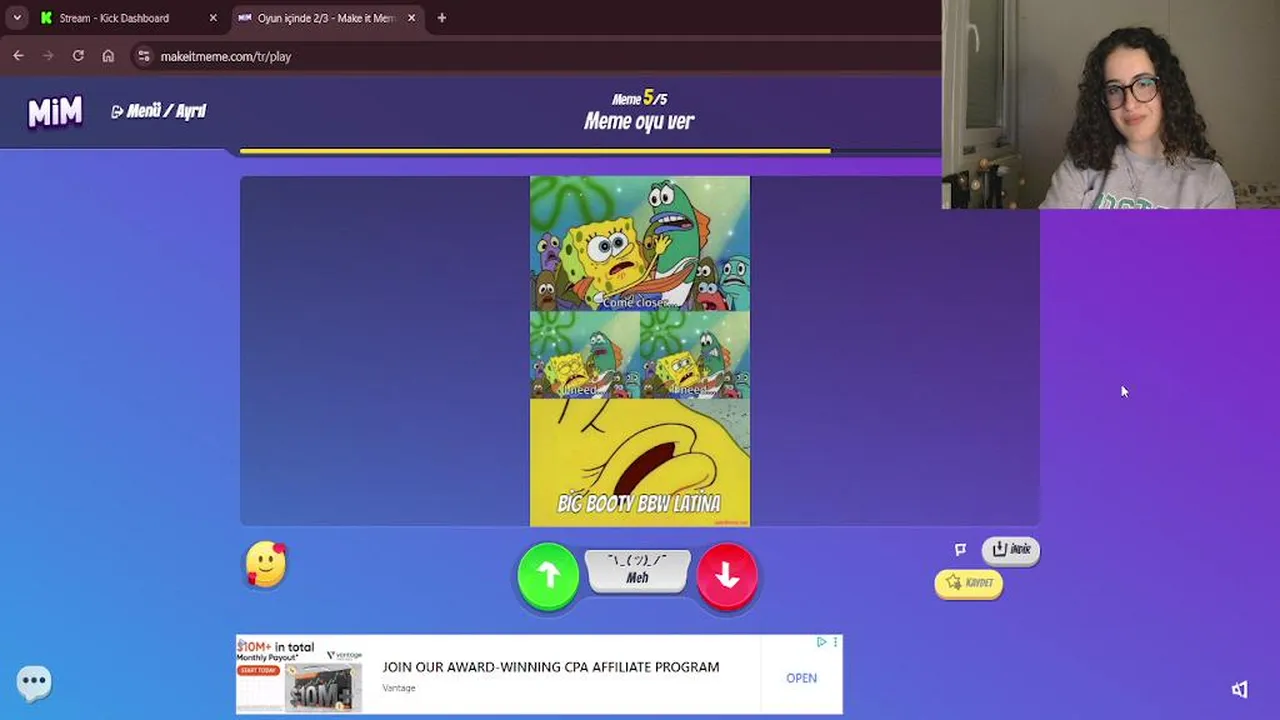The width and height of the screenshot is (1280, 720).
Task: Expand the tab search dropdown
Action: coord(17,18)
